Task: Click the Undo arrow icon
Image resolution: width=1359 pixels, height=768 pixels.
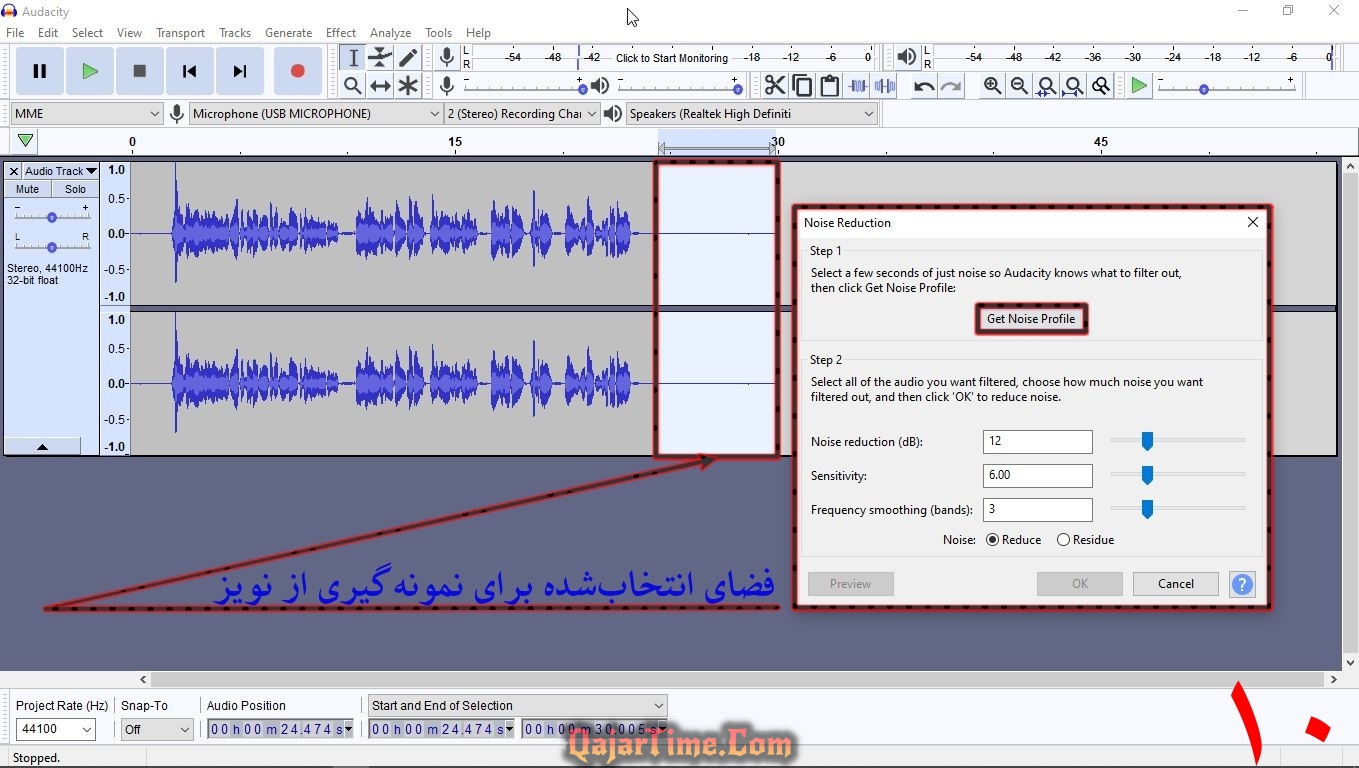Action: 924,86
